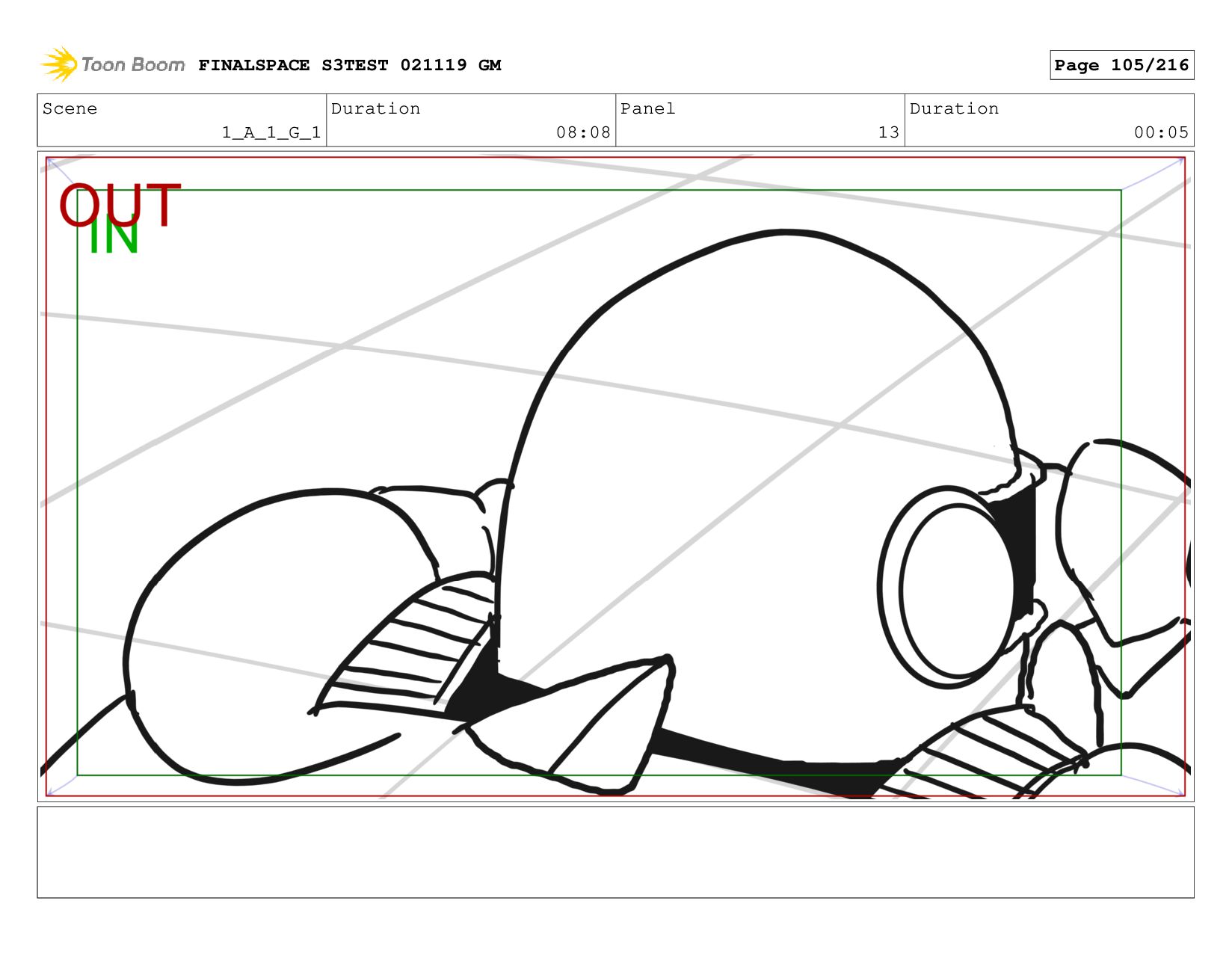The height and width of the screenshot is (954, 1232).
Task: Click scene duration value '08:08'
Action: (583, 132)
